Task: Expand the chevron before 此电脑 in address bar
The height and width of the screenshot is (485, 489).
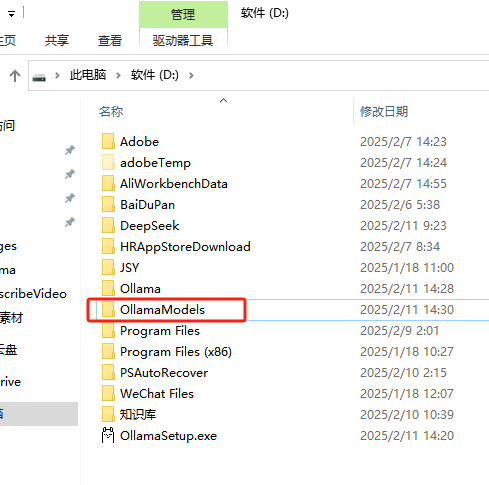Action: [x=57, y=76]
